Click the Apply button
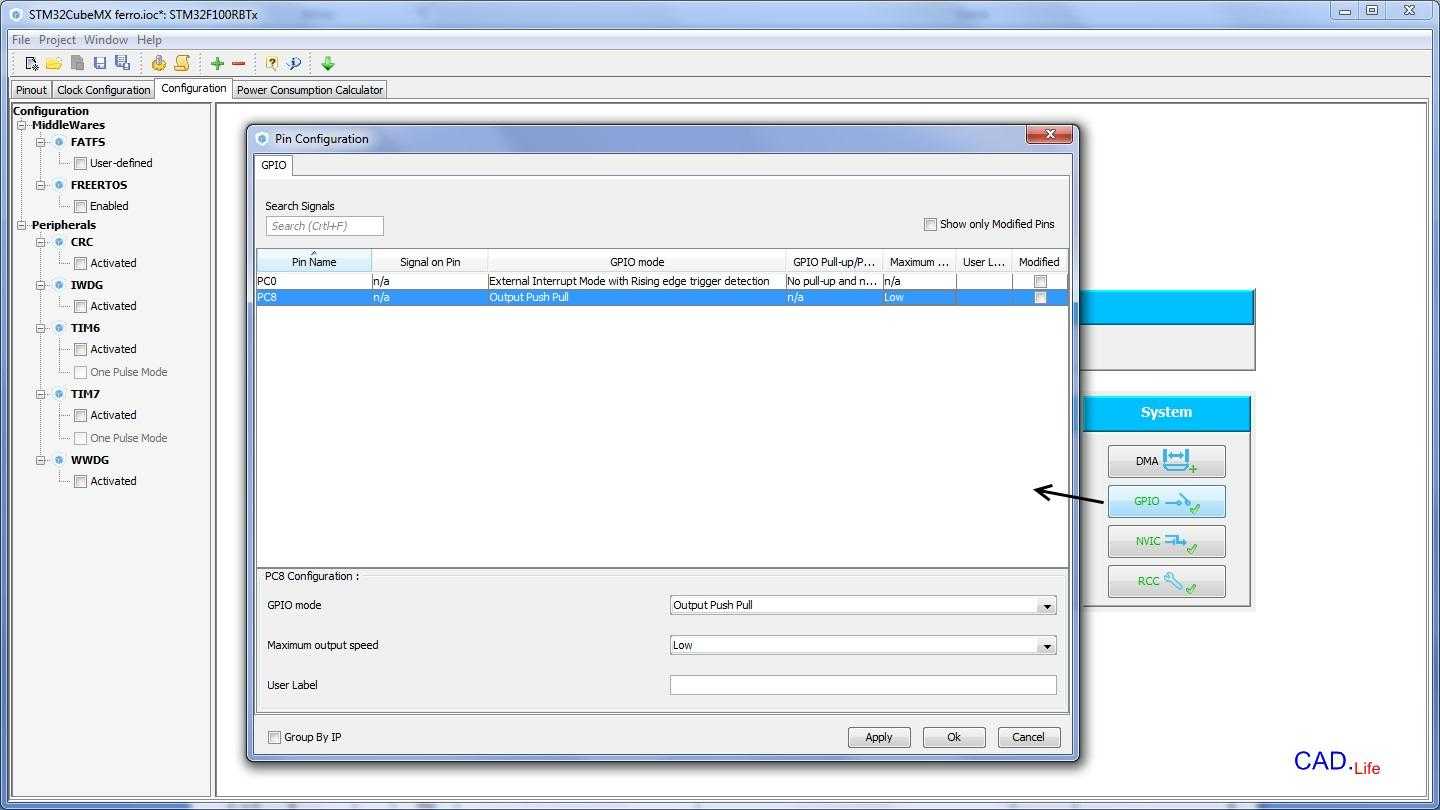Image resolution: width=1440 pixels, height=810 pixels. pyautogui.click(x=878, y=737)
